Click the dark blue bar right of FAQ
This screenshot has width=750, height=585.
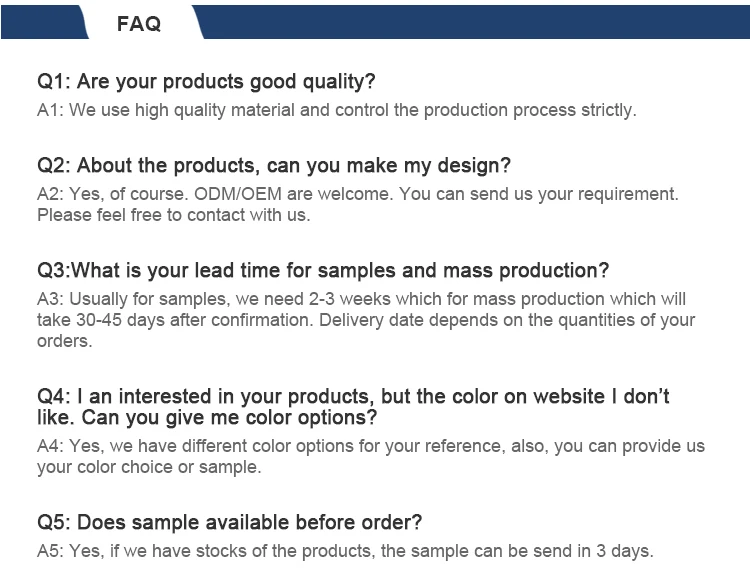[x=470, y=20]
